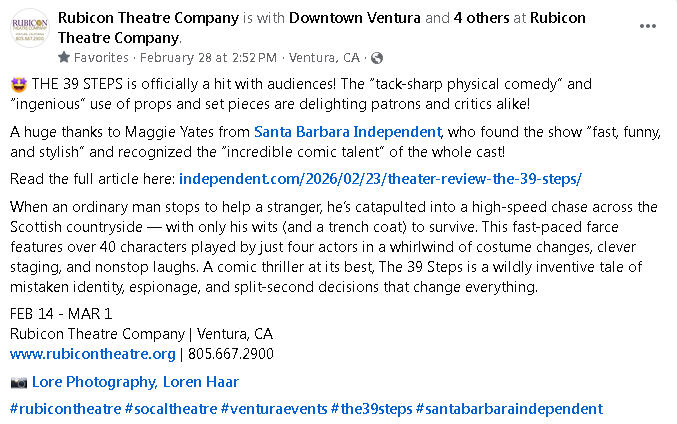Open the Santa Barbara Independent page link
Viewport: 677px width, 424px height.
tap(347, 131)
